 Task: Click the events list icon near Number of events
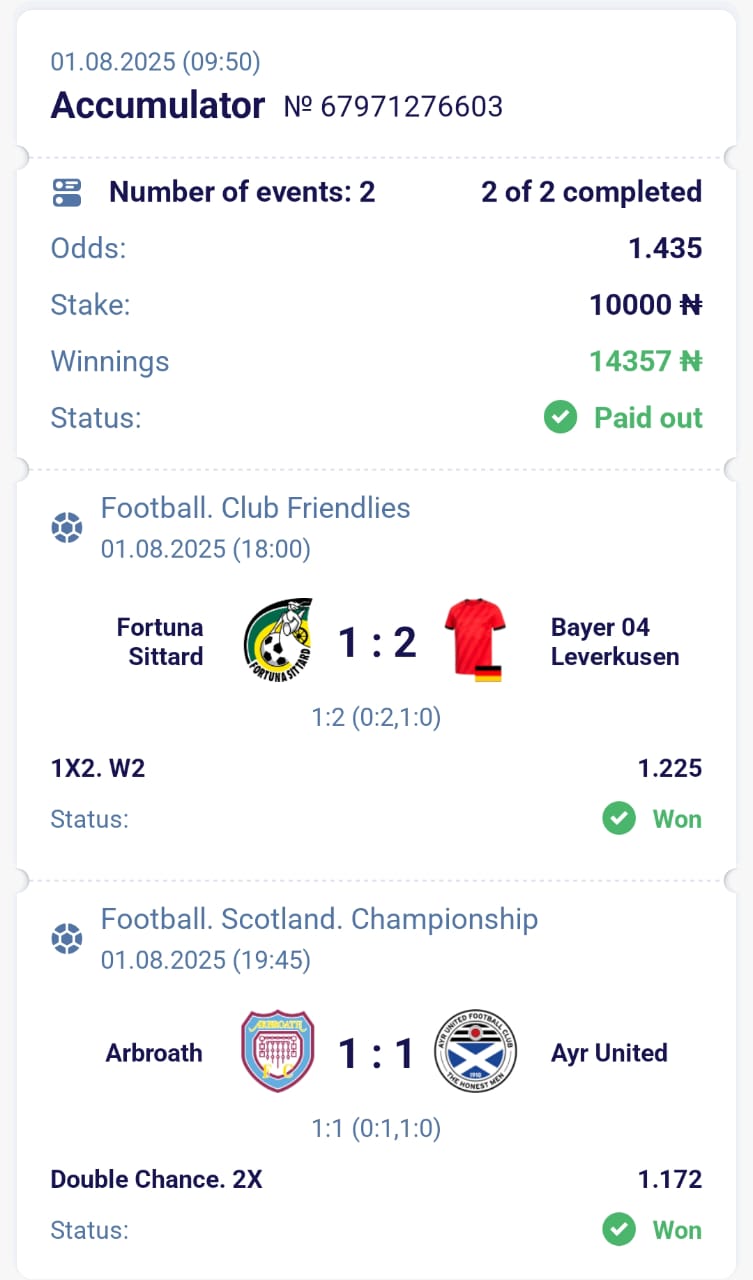(x=66, y=192)
